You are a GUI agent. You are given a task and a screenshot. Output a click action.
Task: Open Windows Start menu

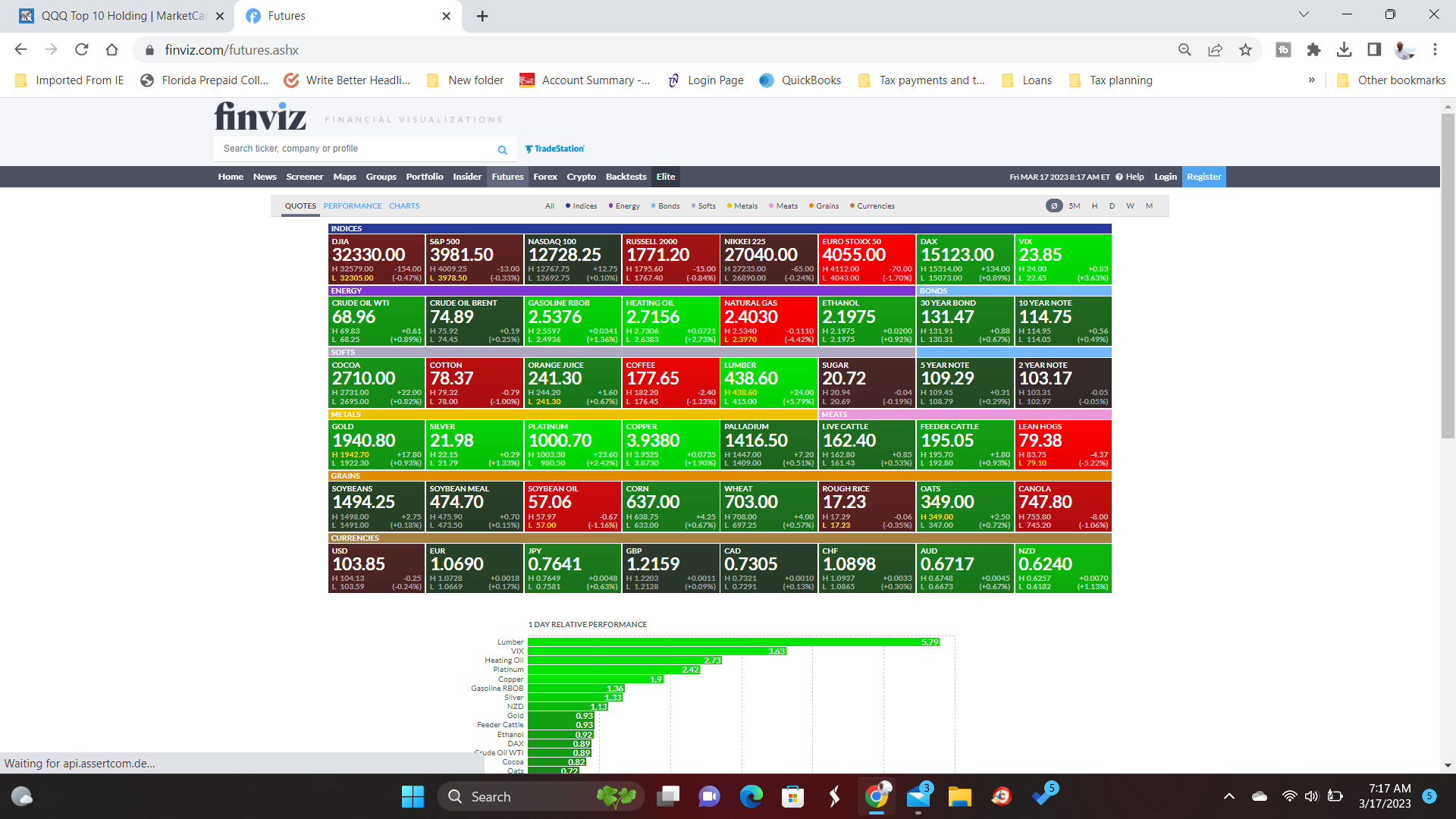click(413, 796)
